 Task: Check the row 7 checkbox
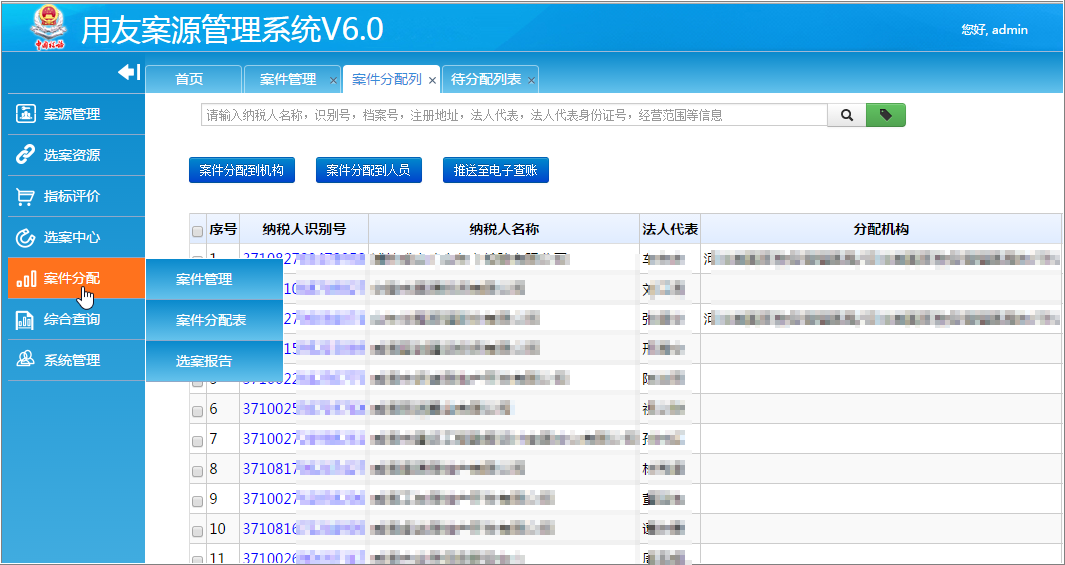[198, 441]
